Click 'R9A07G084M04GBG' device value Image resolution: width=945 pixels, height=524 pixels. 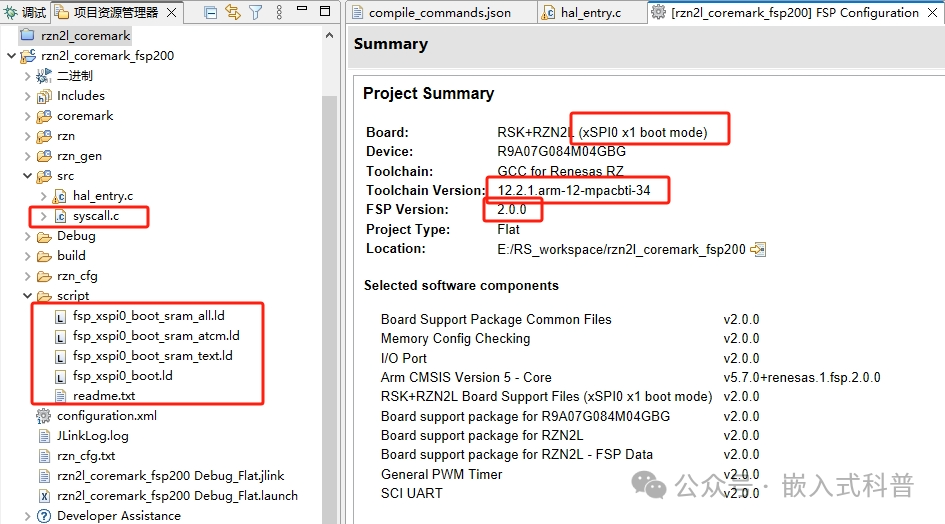561,151
